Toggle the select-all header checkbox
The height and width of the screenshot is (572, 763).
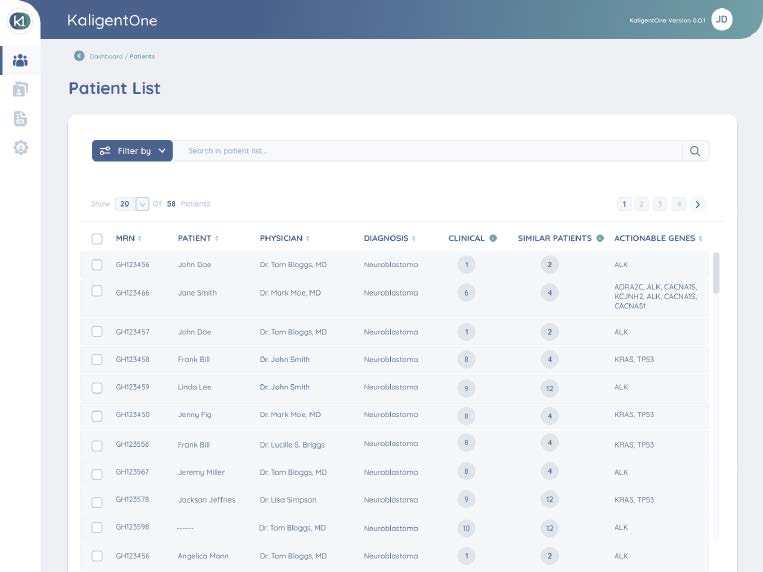[x=97, y=239]
